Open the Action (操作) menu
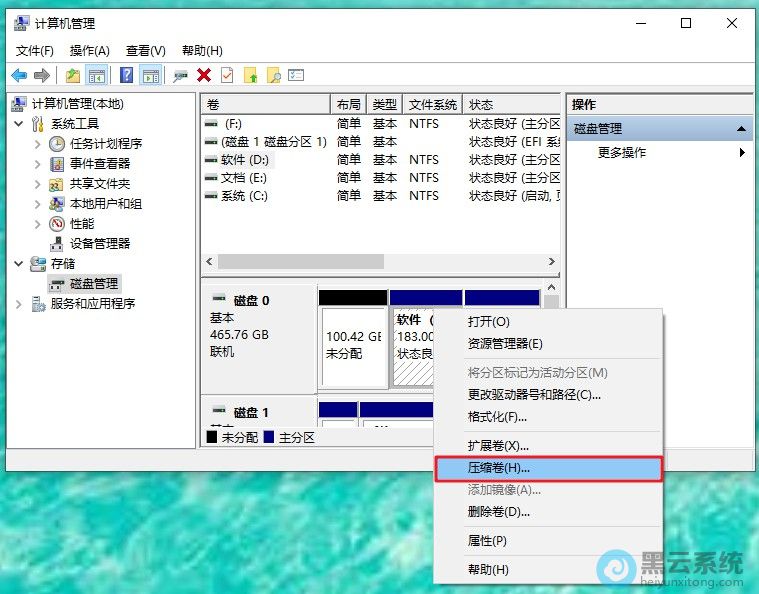This screenshot has width=759, height=594. pyautogui.click(x=89, y=50)
